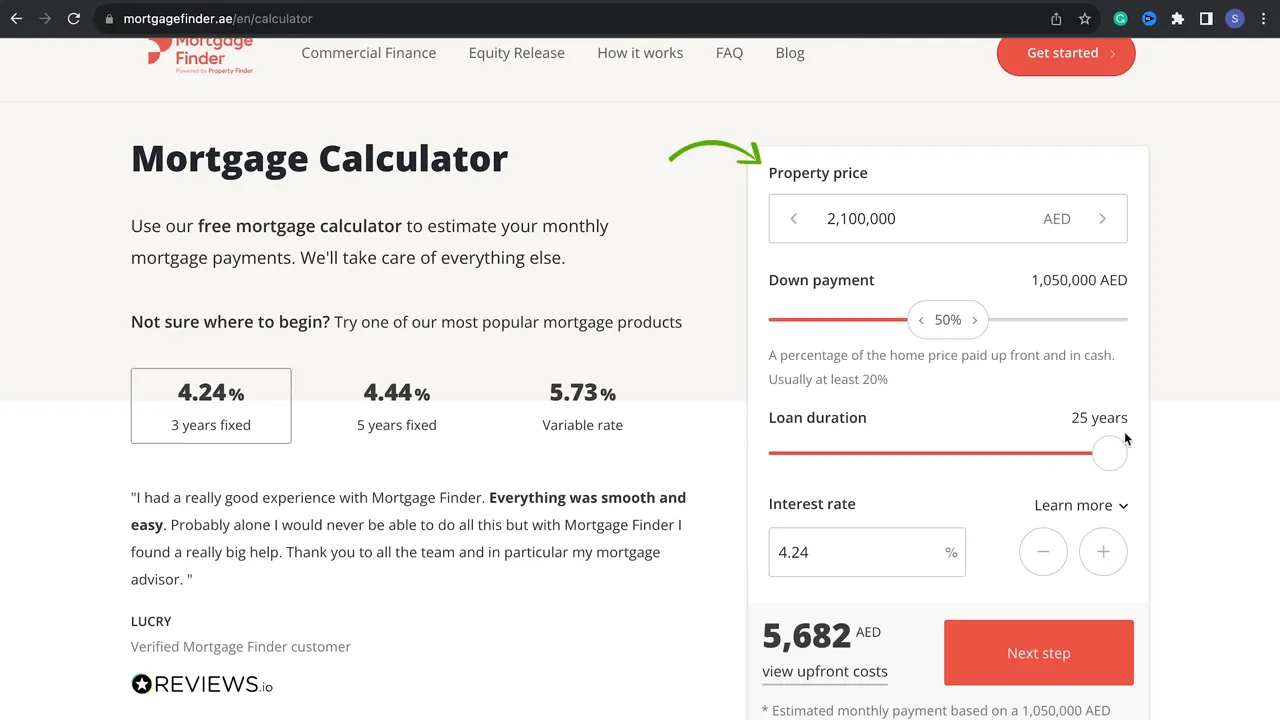Viewport: 1280px width, 720px height.
Task: Choose the 5.73% variable rate product
Action: [582, 406]
